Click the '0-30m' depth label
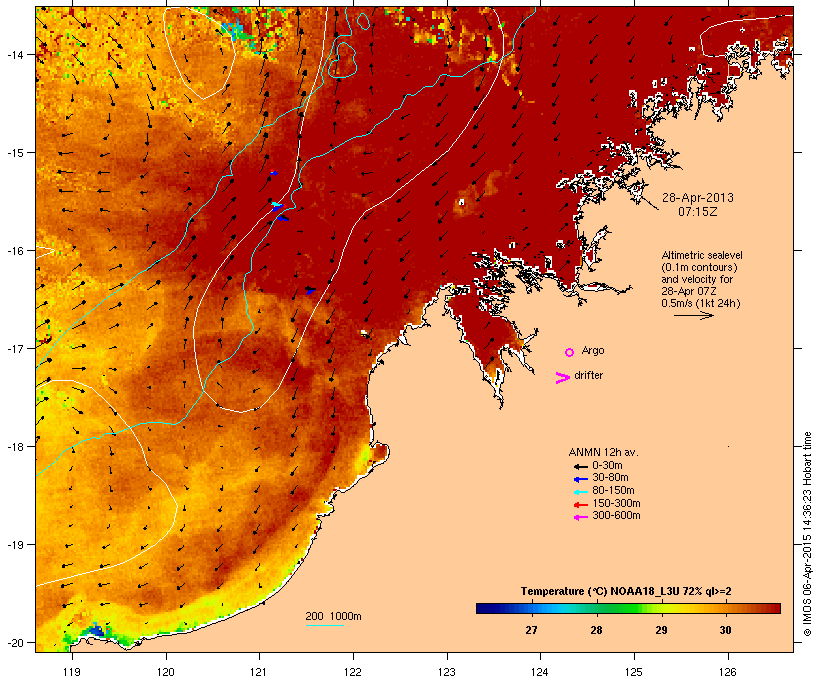 coord(607,466)
